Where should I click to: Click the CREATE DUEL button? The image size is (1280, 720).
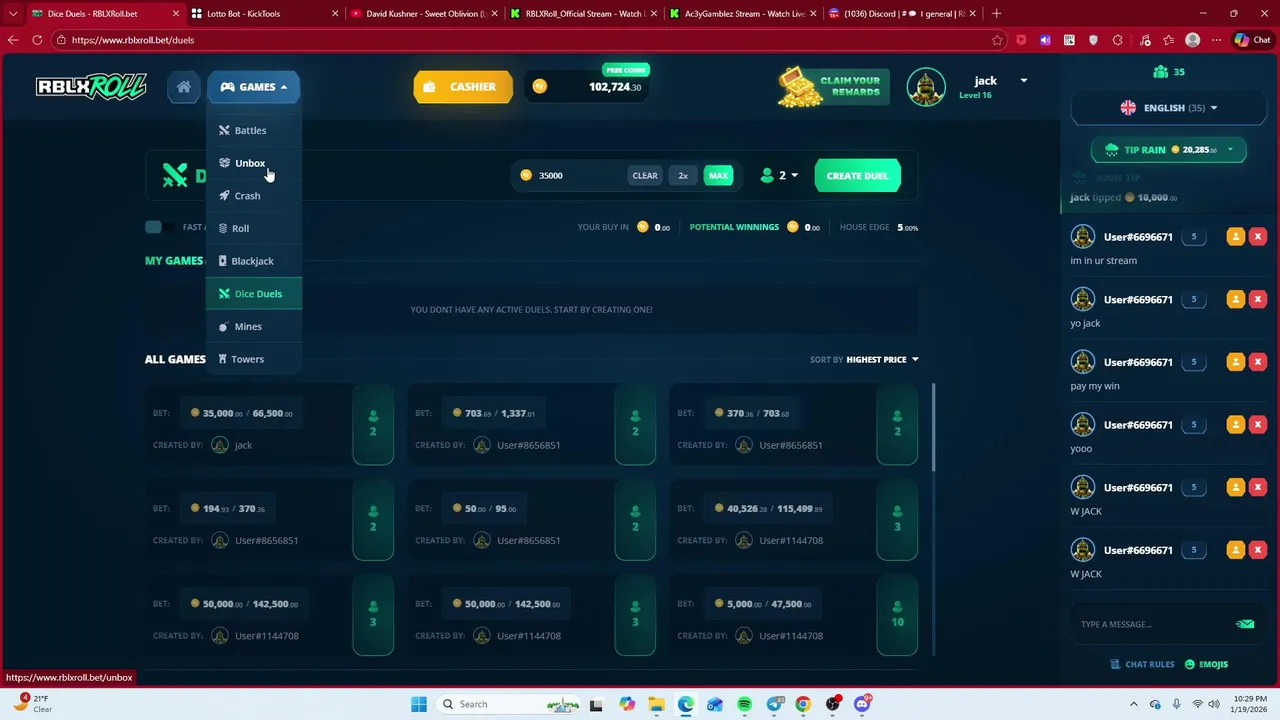857,175
